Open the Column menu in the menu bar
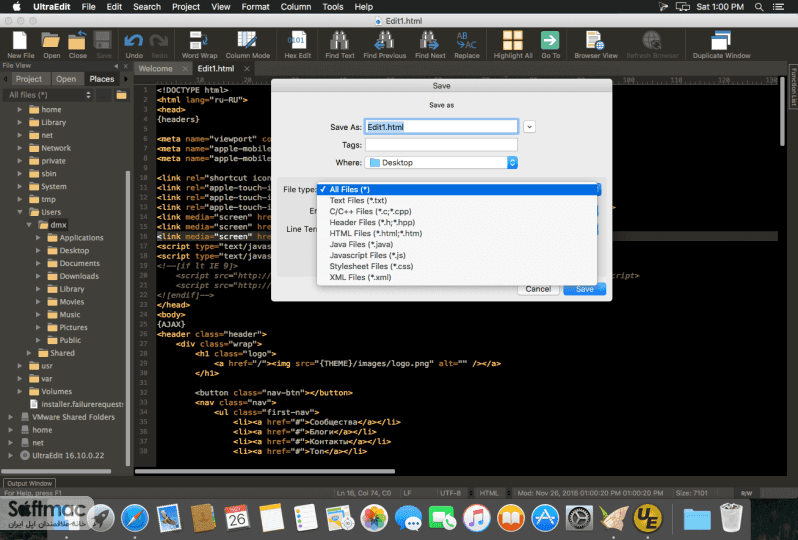The height and width of the screenshot is (540, 798). pyautogui.click(x=296, y=7)
